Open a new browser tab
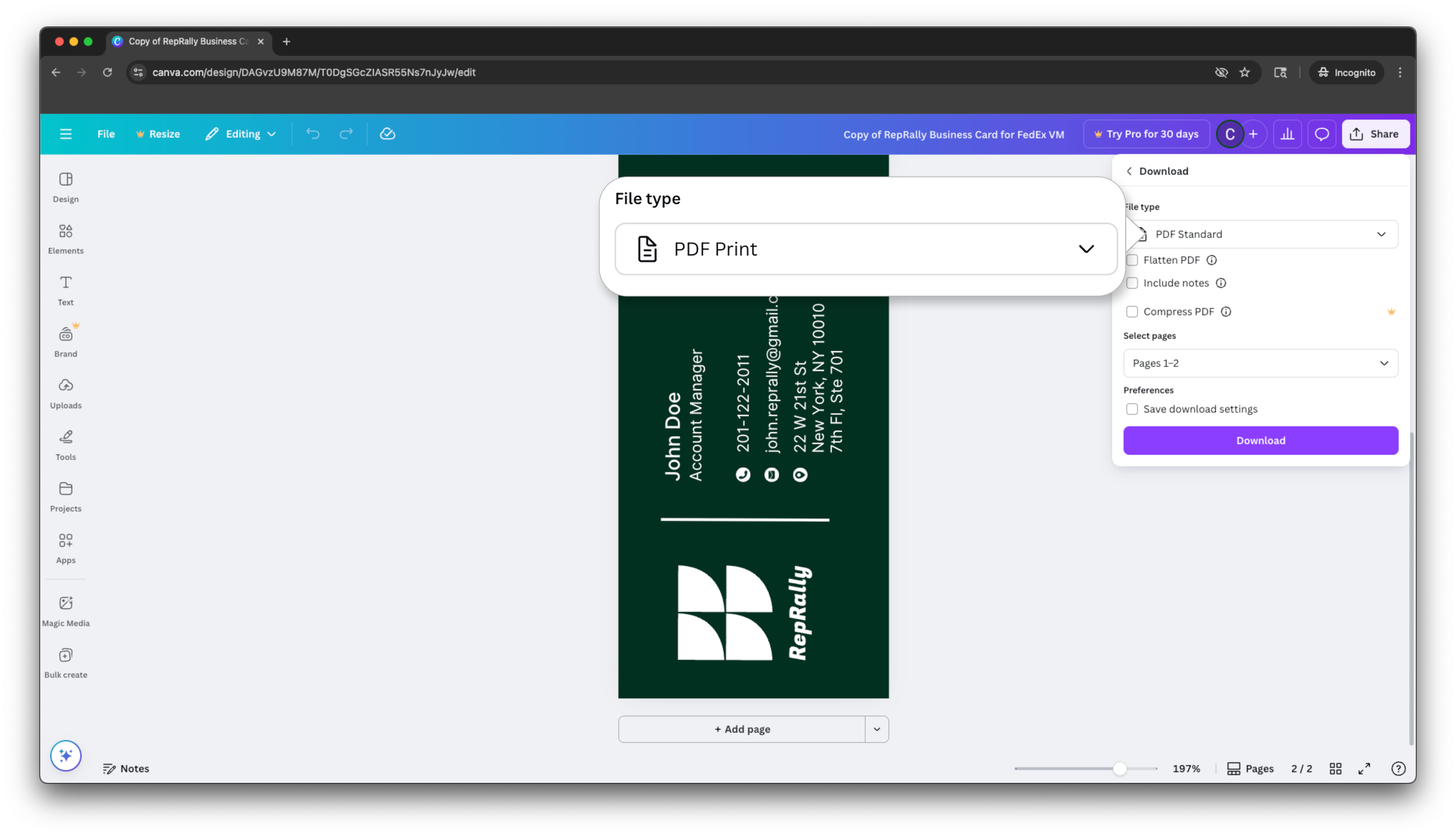1456x836 pixels. click(287, 41)
